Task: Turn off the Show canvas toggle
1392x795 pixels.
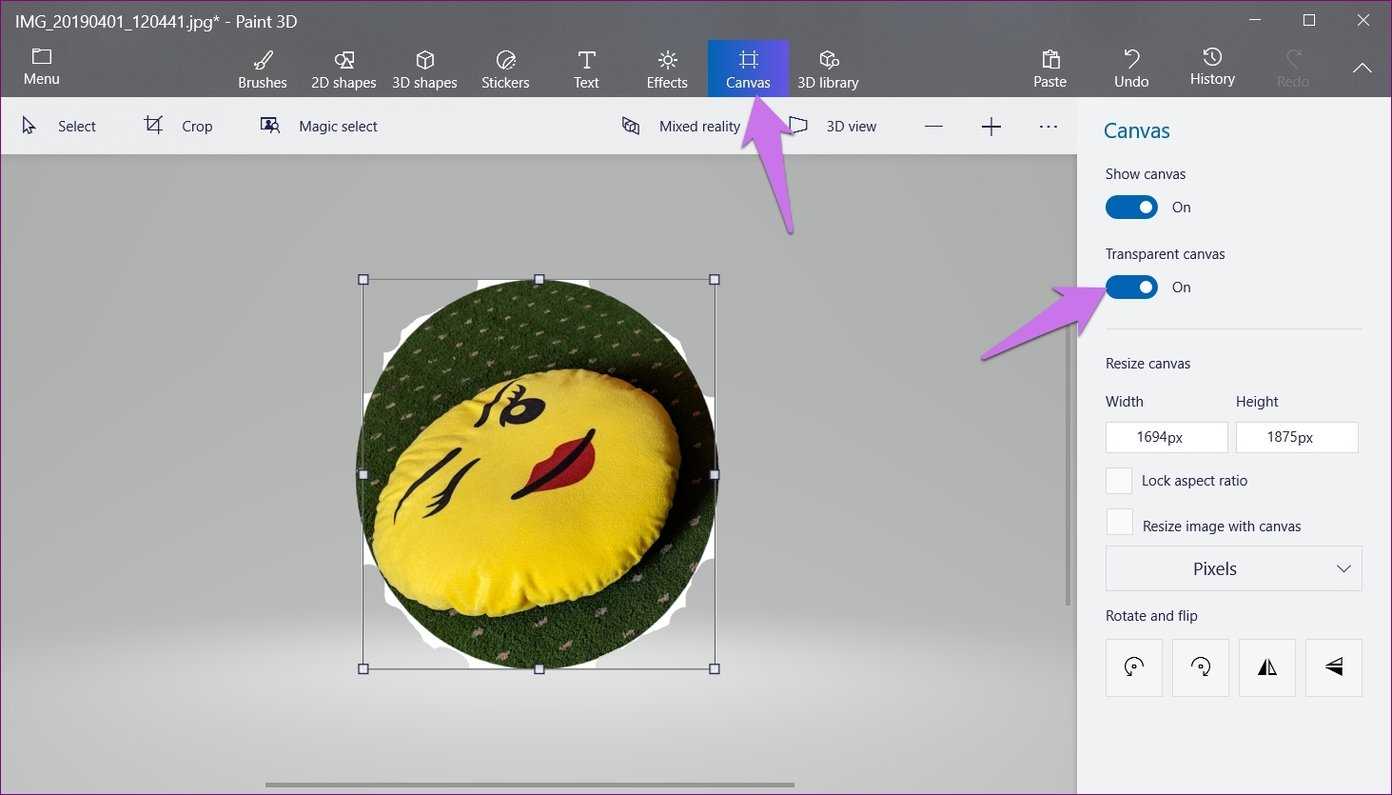Action: (1131, 207)
